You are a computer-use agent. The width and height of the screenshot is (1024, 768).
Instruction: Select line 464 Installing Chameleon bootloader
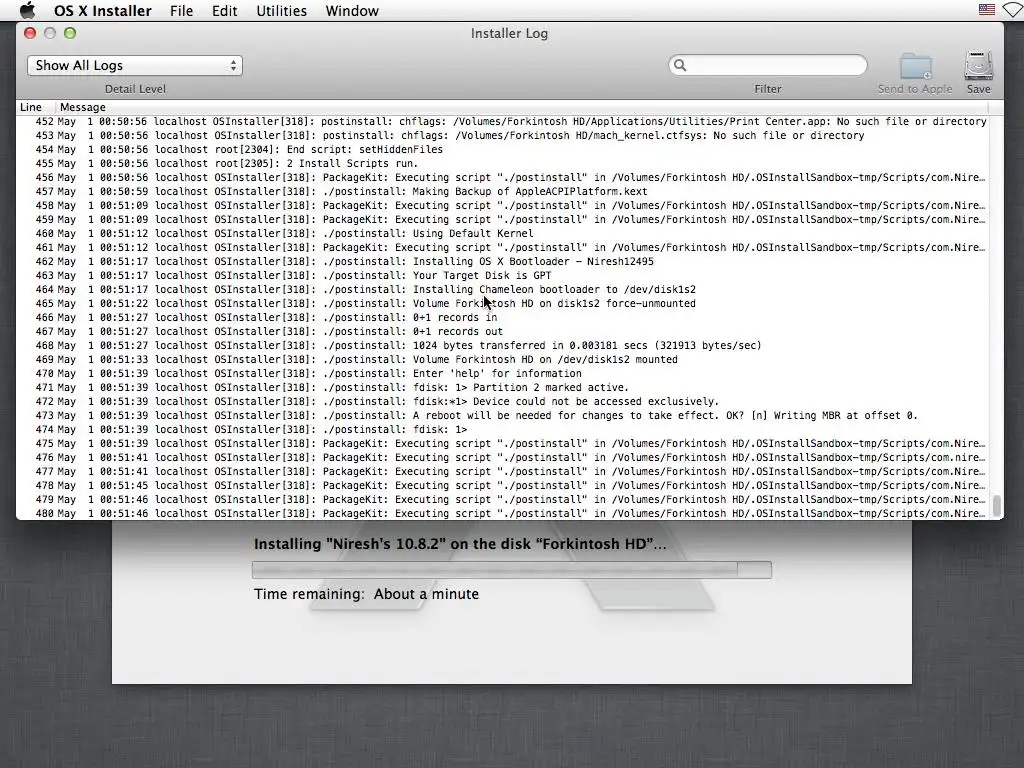[x=503, y=289]
